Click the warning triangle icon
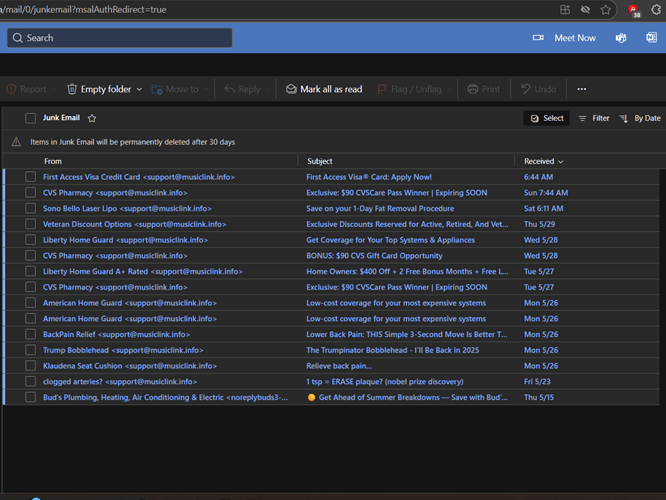 [x=16, y=142]
